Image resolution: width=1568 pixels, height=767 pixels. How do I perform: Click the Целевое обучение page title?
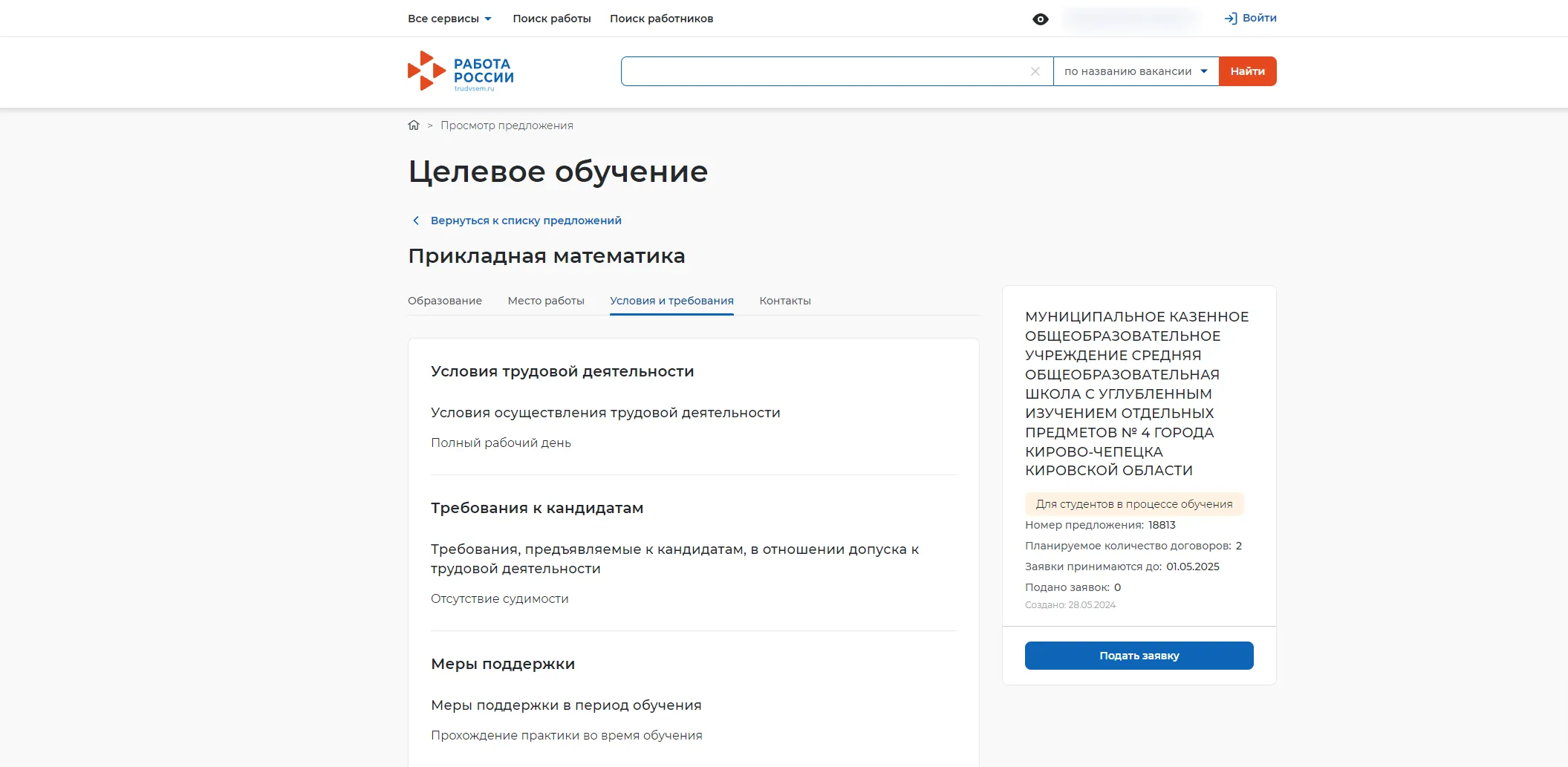click(x=558, y=172)
